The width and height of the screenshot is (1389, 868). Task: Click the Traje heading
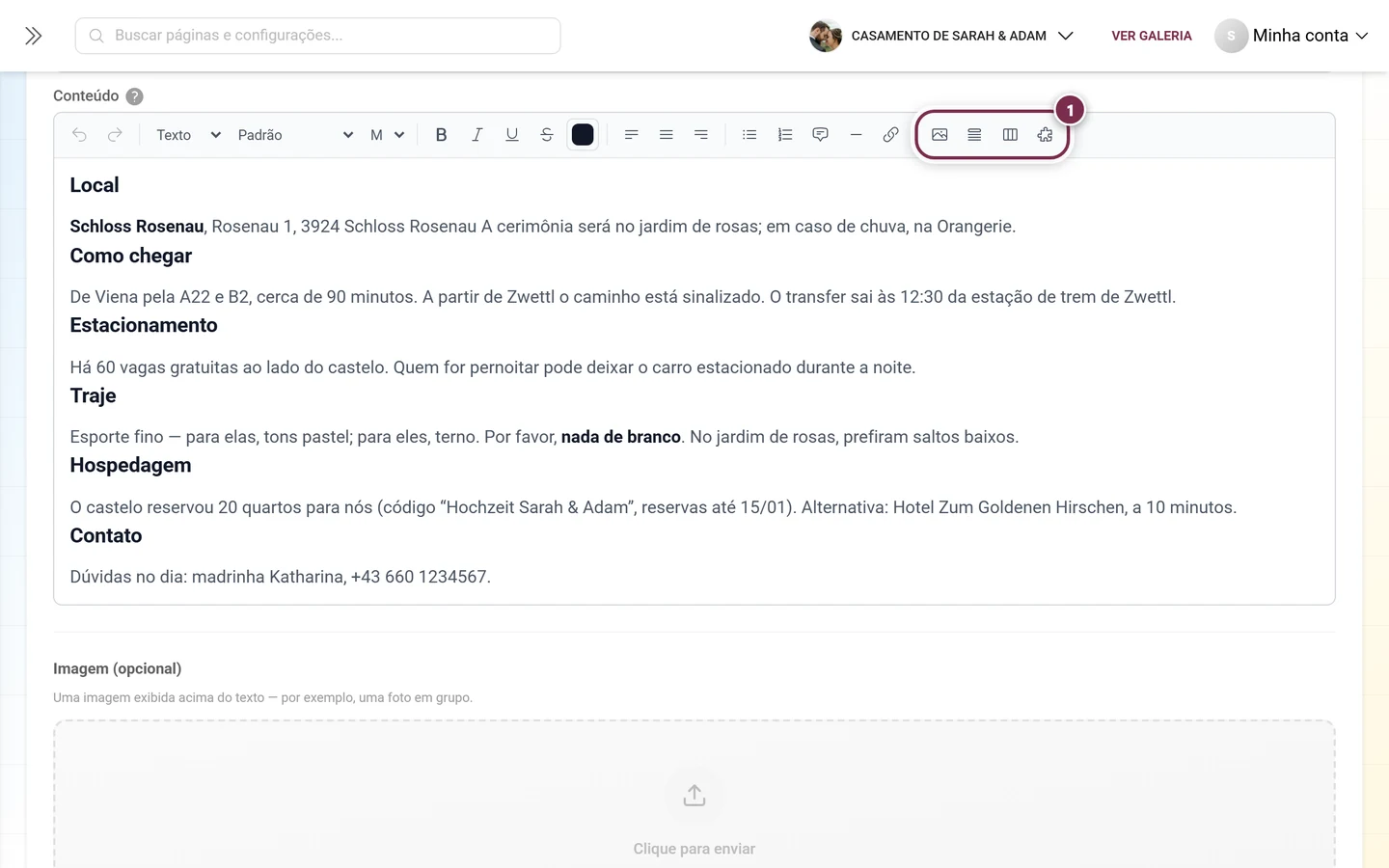point(93,395)
